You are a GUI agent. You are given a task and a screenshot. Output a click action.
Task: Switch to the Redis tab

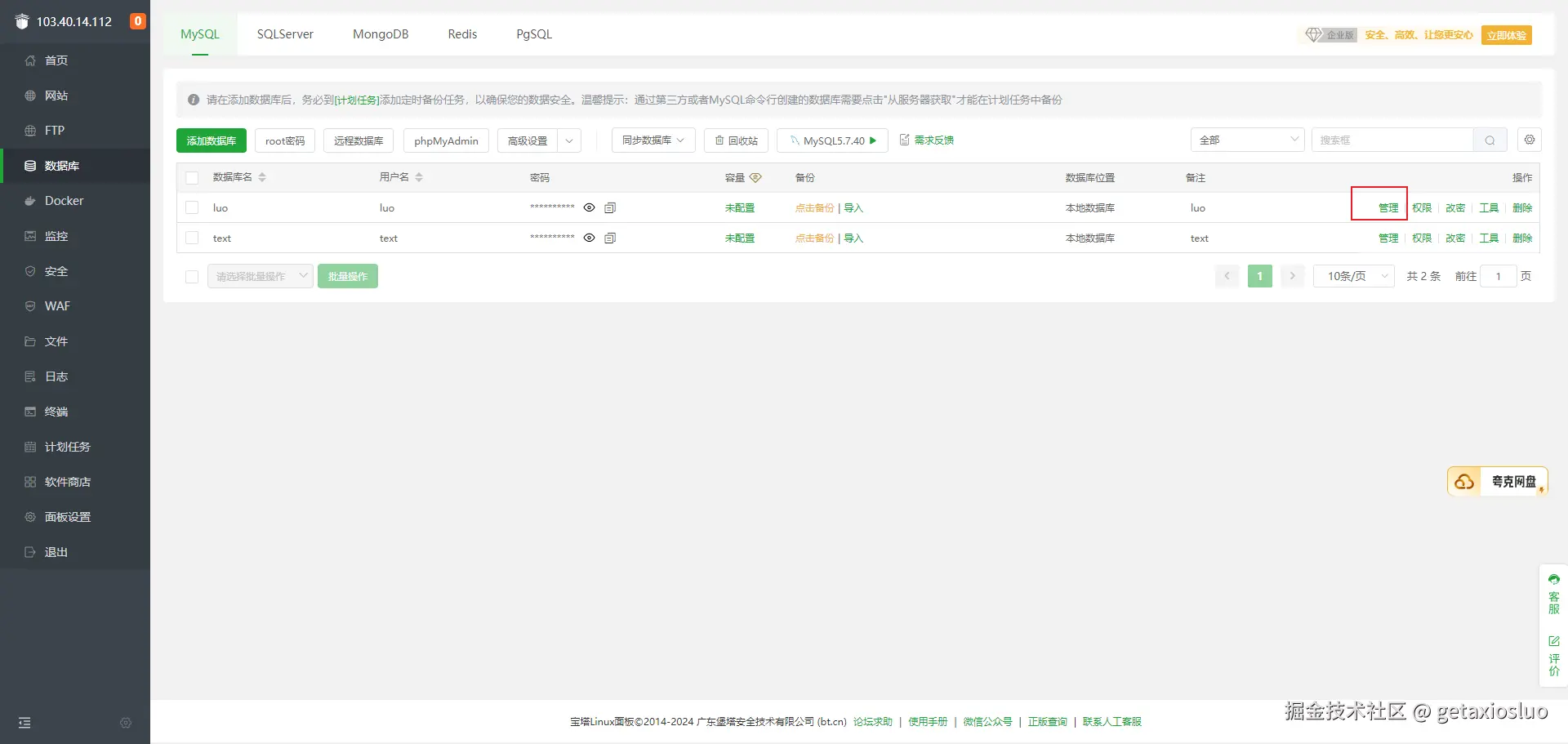[462, 34]
